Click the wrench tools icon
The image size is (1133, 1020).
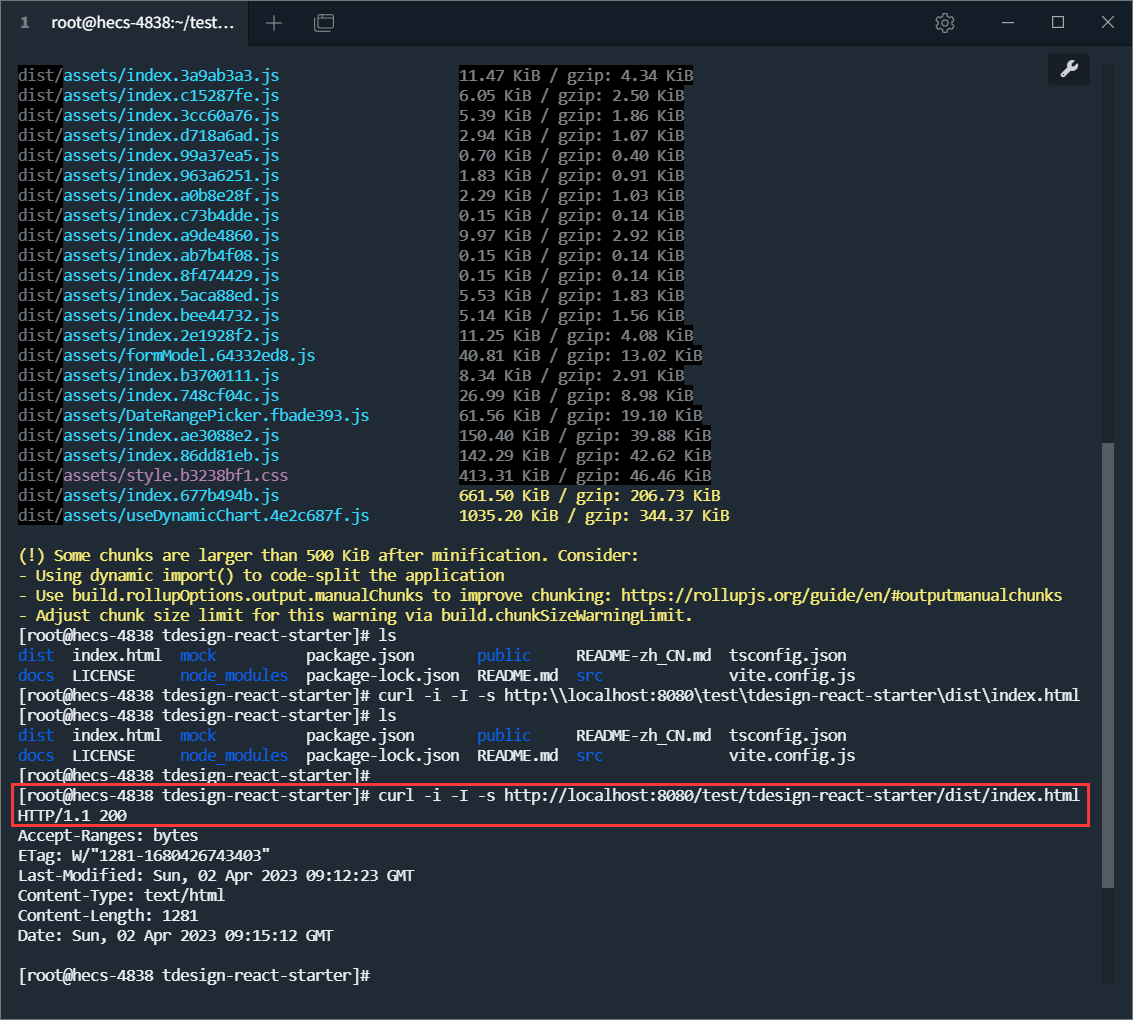coord(1069,69)
